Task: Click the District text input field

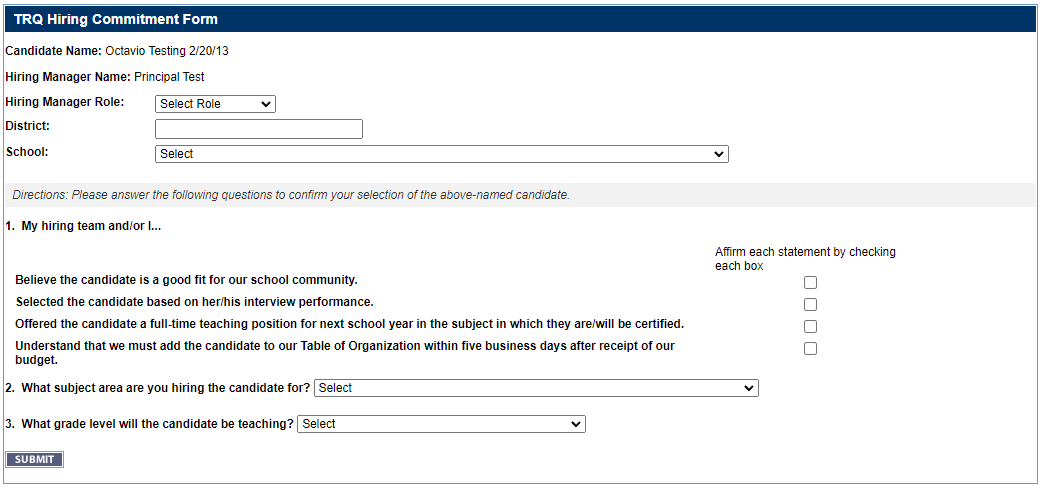Action: 259,129
